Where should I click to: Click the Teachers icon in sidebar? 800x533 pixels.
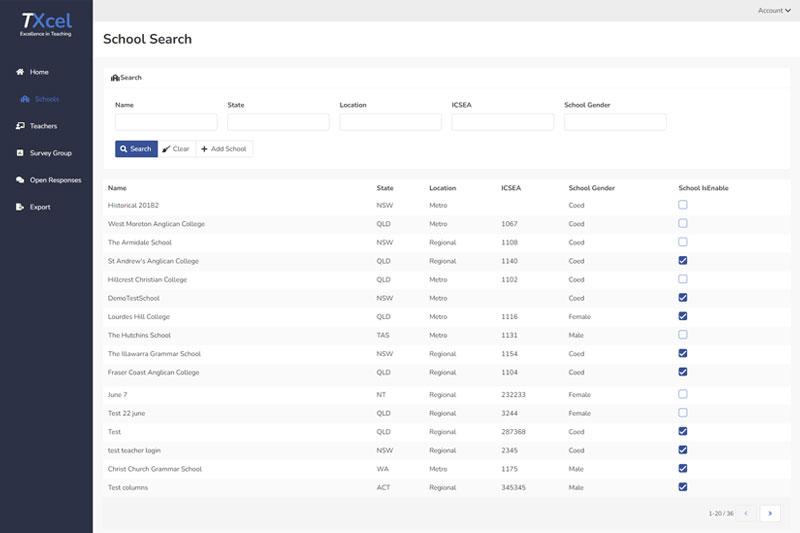tap(20, 126)
